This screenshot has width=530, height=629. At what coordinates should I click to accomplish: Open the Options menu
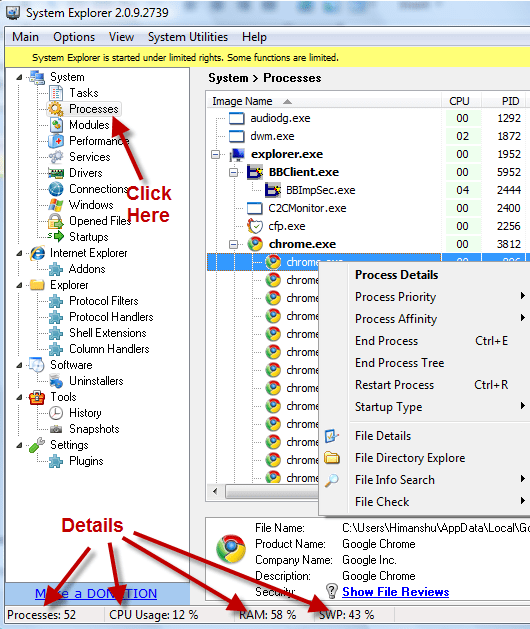click(74, 37)
